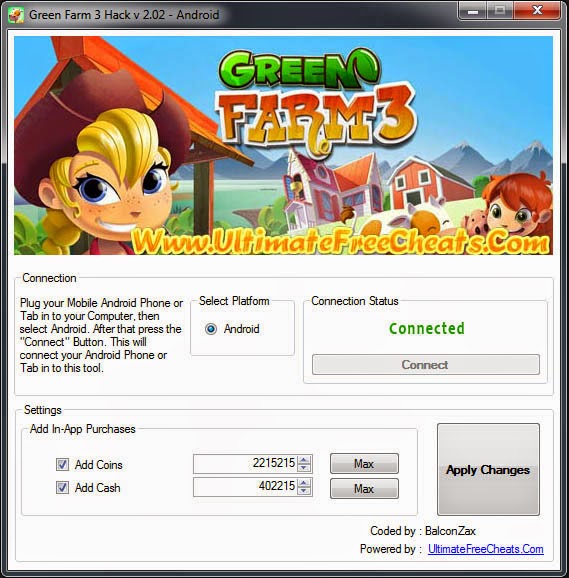Click the Green Farm 3 app icon in title bar
Viewport: 569px width, 578px height.
tap(15, 15)
